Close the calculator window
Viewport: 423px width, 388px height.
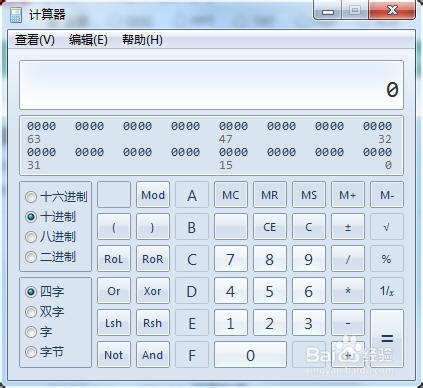(392, 10)
